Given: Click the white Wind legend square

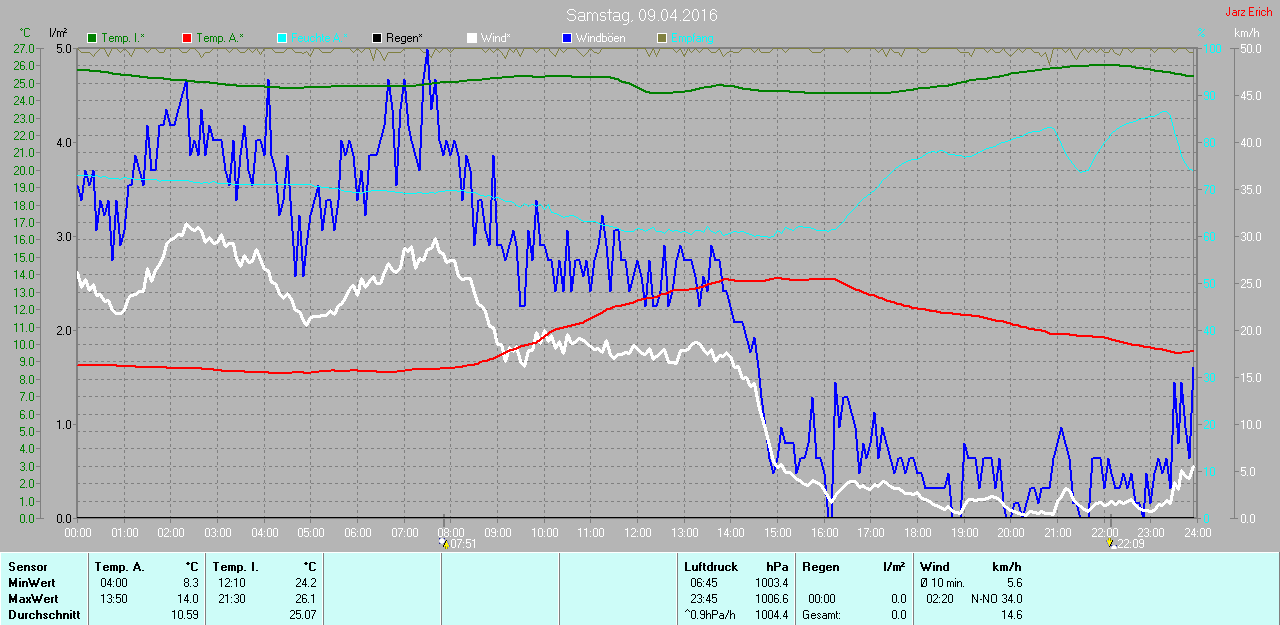Looking at the screenshot, I should coord(472,38).
